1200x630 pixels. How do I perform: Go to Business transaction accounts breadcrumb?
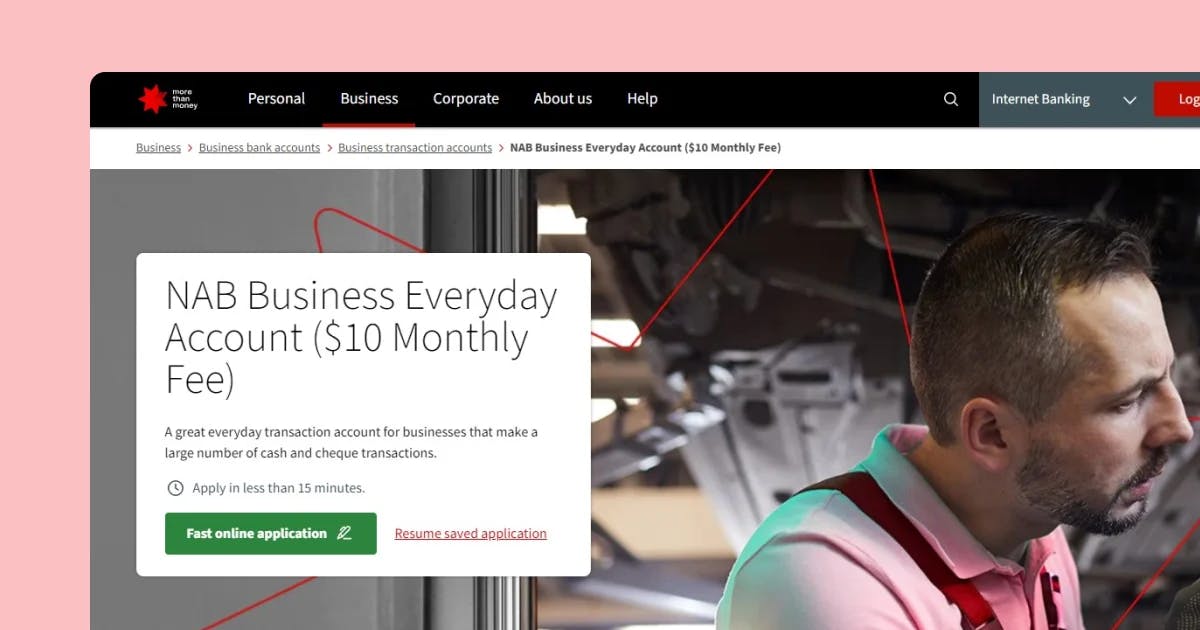(x=415, y=147)
